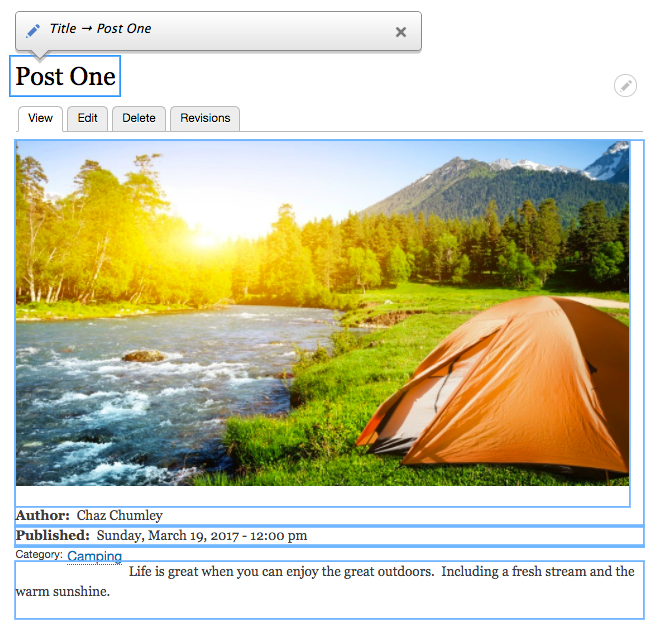
Task: Click the Author field row
Action: coord(330,516)
